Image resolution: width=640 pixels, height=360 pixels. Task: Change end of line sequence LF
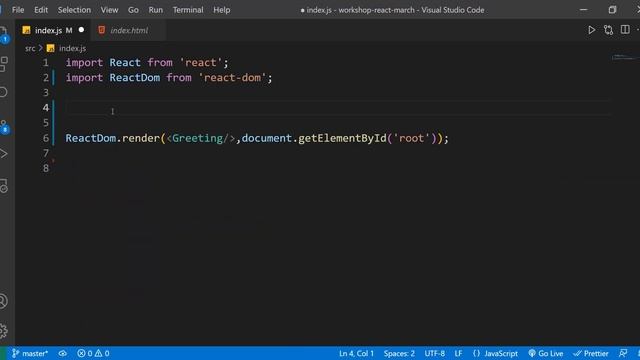tap(458, 353)
